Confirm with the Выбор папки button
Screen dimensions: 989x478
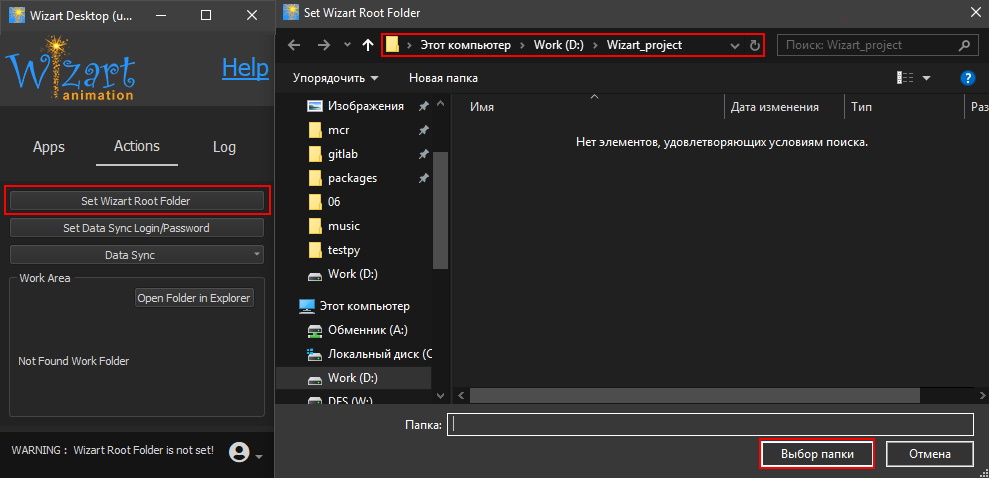click(x=817, y=454)
